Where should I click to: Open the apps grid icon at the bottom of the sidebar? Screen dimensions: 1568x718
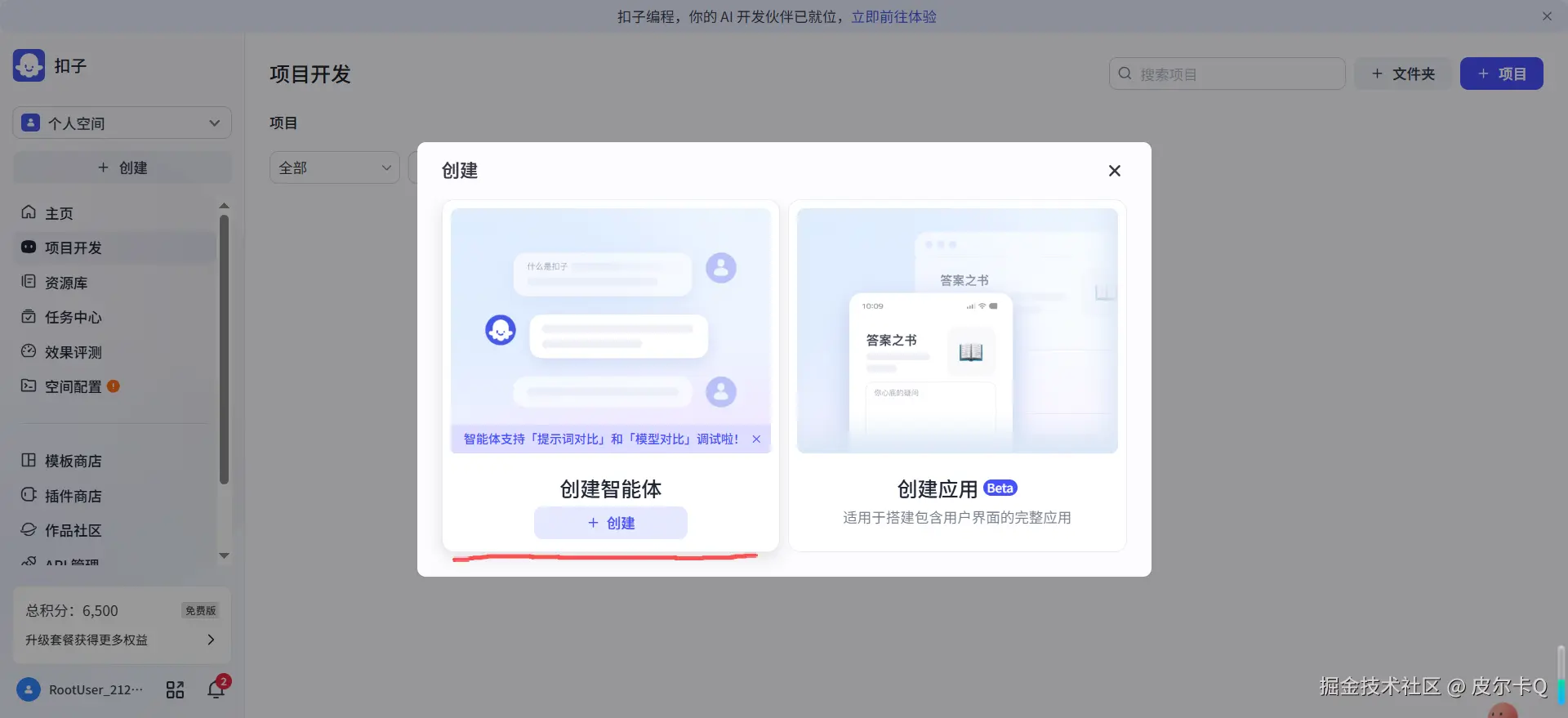(x=175, y=689)
